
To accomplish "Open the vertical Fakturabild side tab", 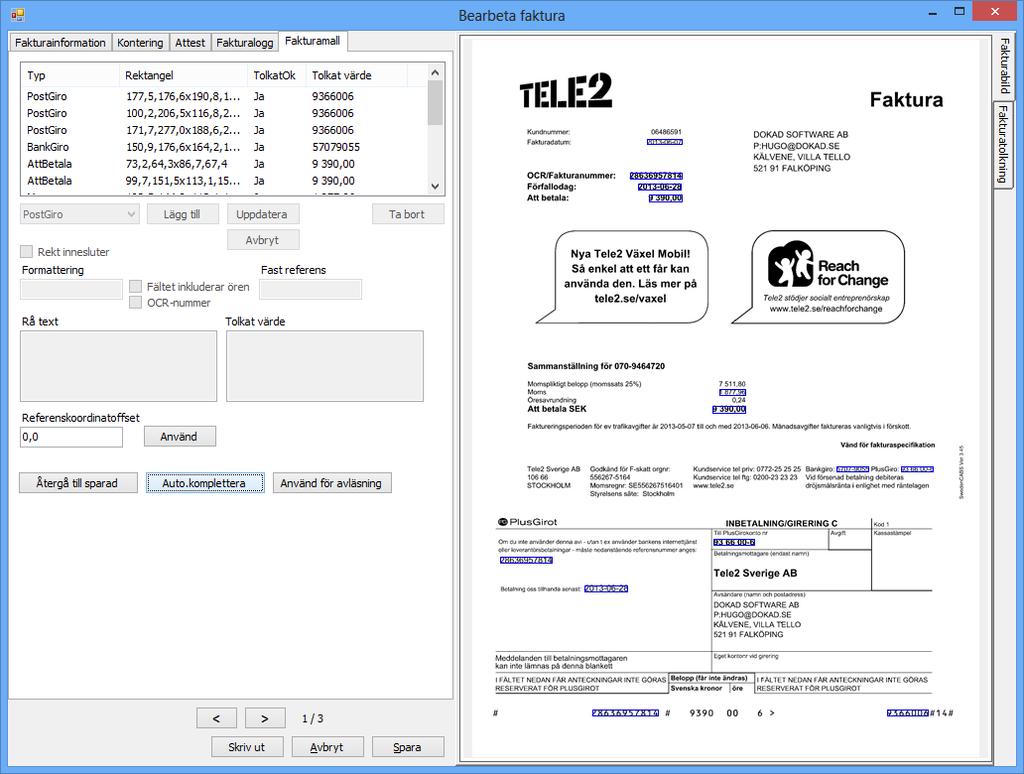I will click(1004, 65).
